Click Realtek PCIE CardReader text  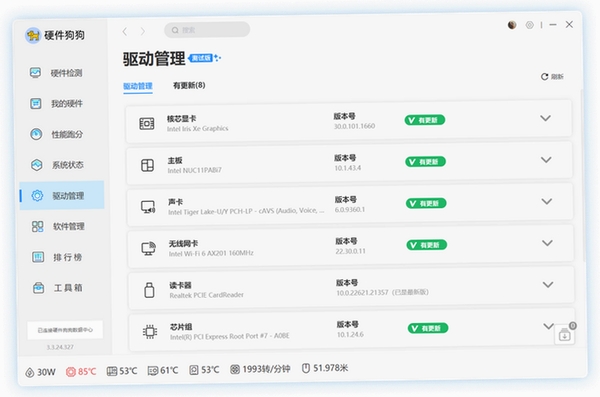207,295
